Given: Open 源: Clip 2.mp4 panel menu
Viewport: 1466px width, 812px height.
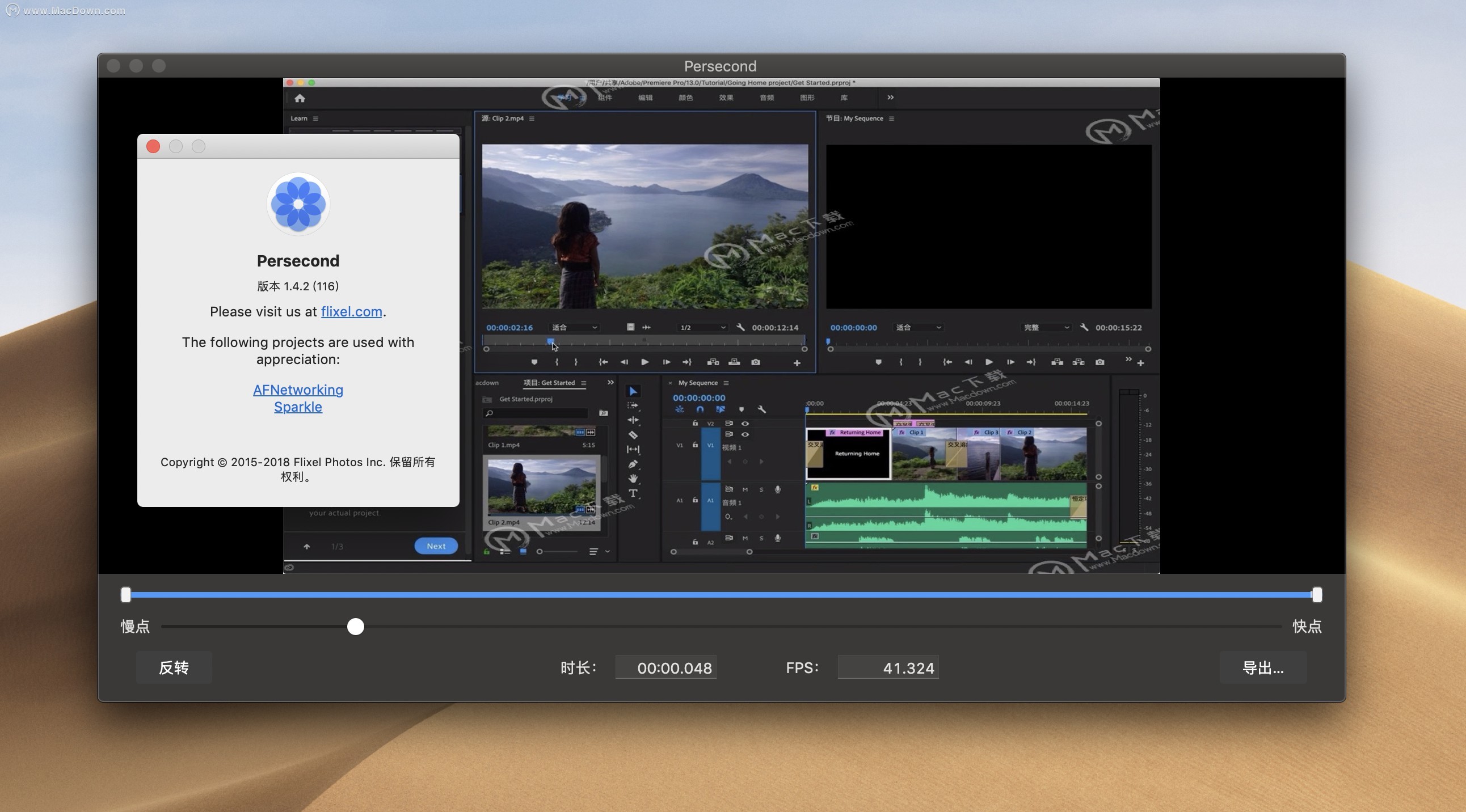Looking at the screenshot, I should click(x=532, y=119).
